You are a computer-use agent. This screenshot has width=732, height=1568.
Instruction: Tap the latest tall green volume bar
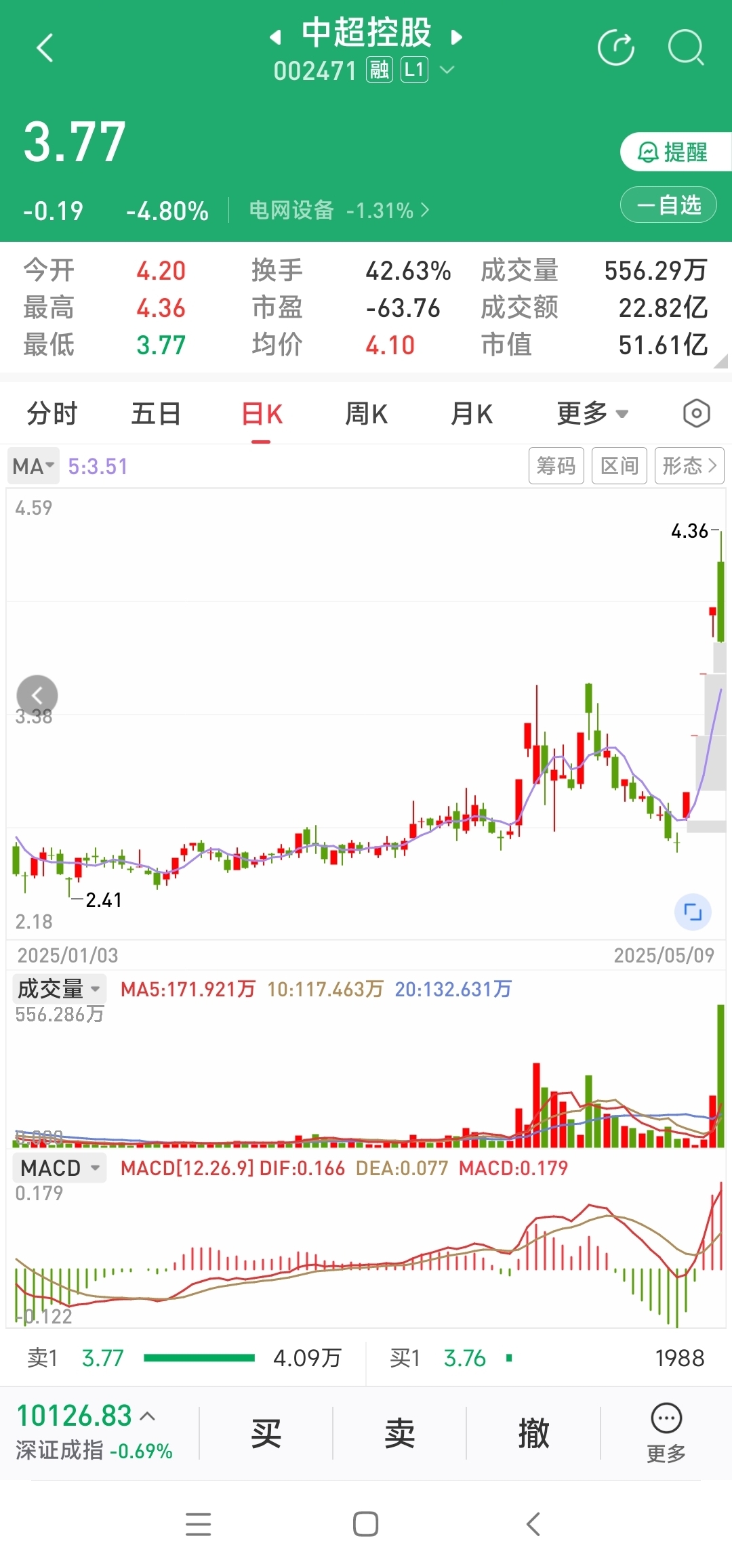720,1076
